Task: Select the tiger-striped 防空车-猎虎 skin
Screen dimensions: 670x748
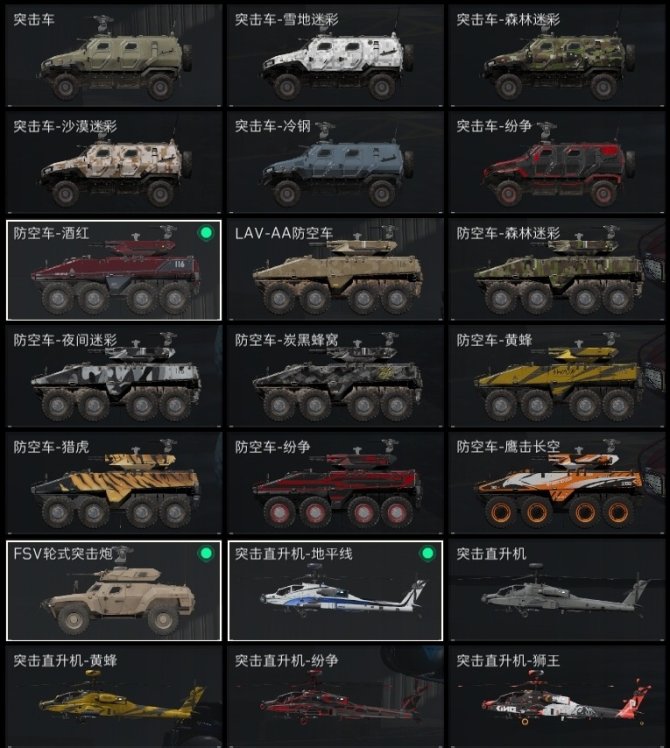Action: pyautogui.click(x=114, y=483)
